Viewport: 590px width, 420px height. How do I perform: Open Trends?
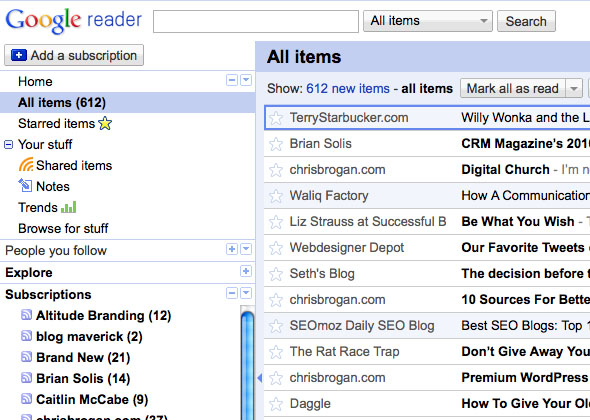38,207
